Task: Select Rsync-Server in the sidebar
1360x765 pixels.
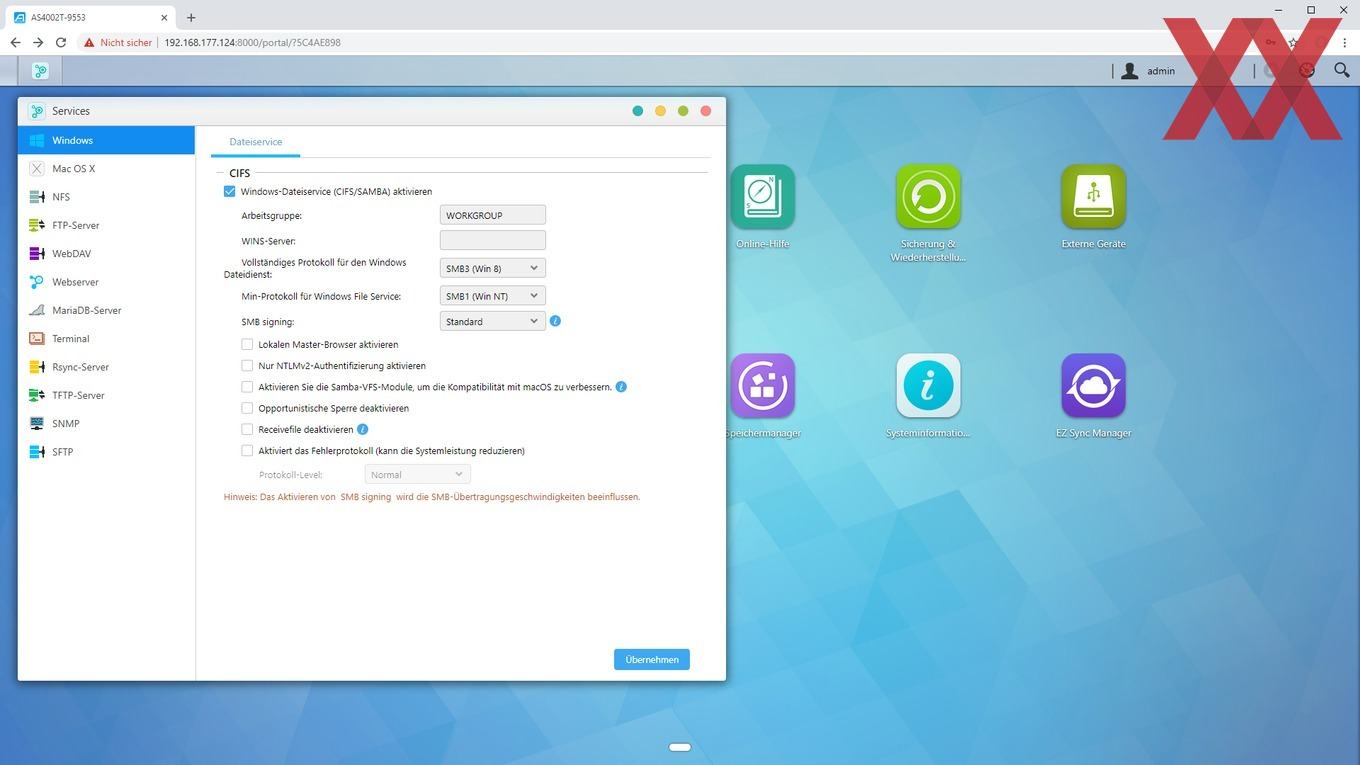Action: click(x=106, y=367)
